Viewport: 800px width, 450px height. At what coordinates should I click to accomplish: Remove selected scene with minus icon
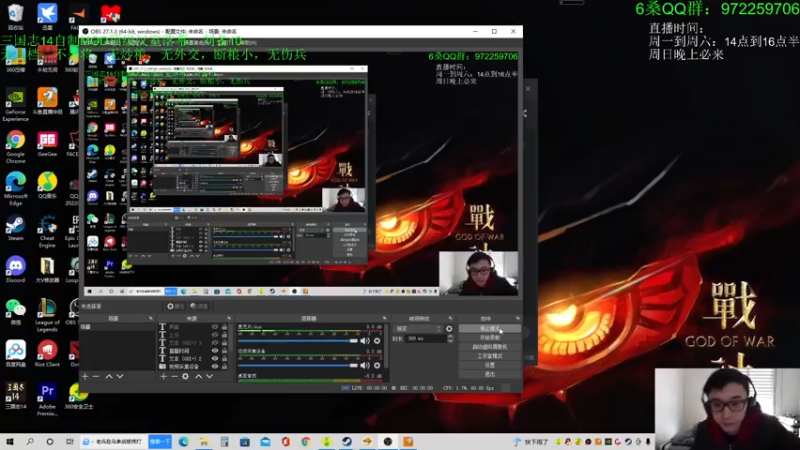coord(96,376)
